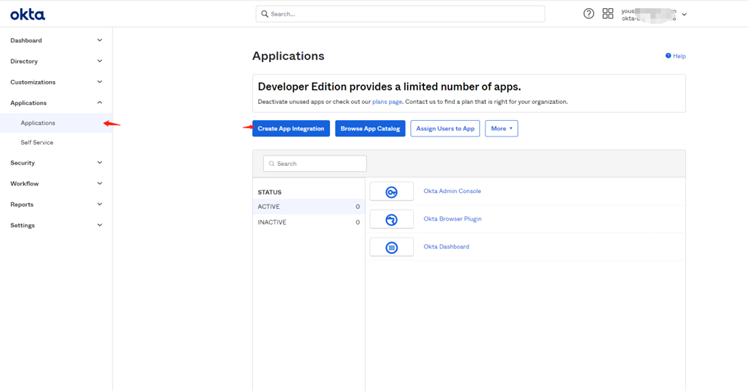Focus the top global Search field

point(400,14)
